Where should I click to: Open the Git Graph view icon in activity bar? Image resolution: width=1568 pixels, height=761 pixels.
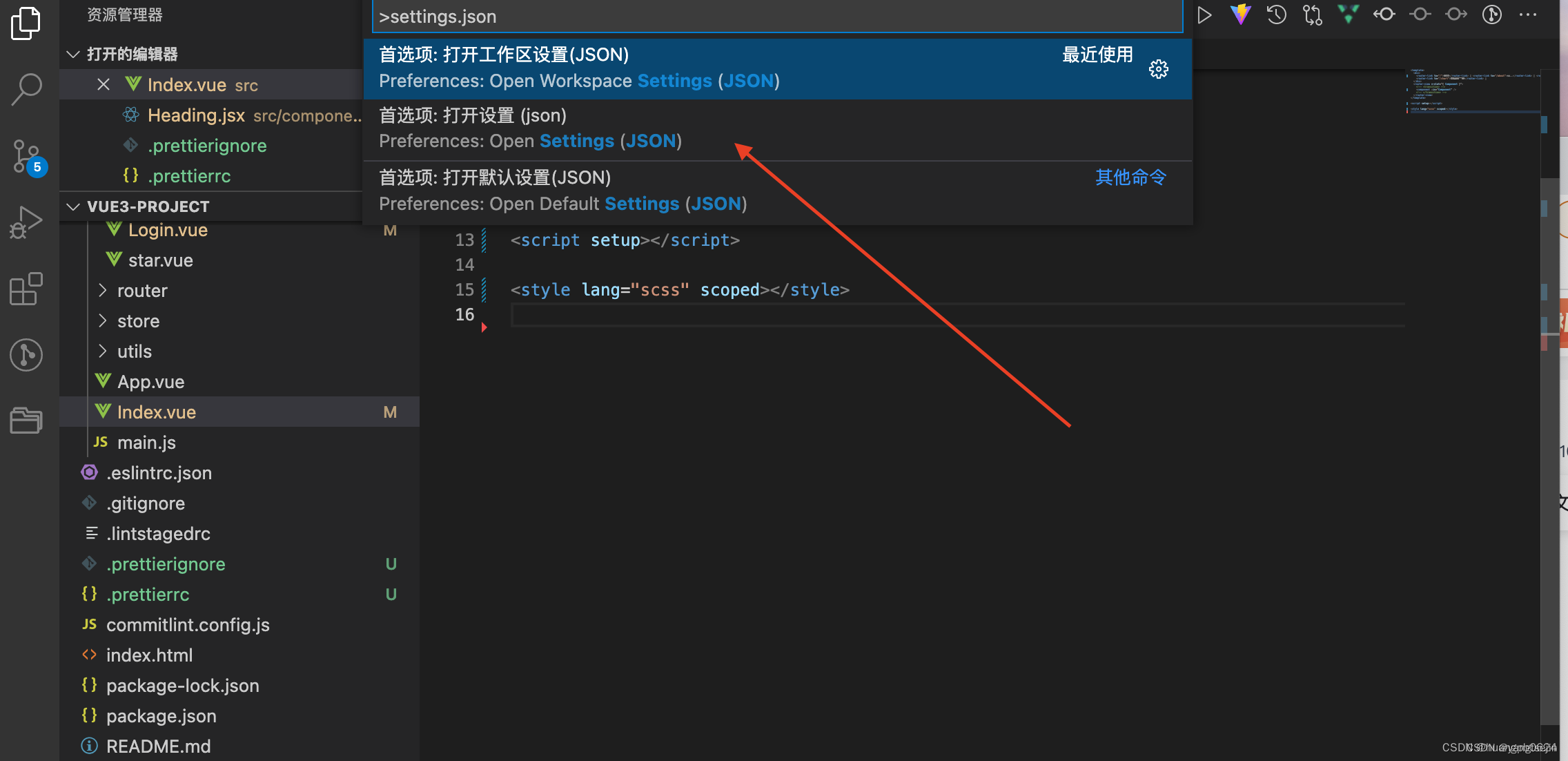point(26,355)
